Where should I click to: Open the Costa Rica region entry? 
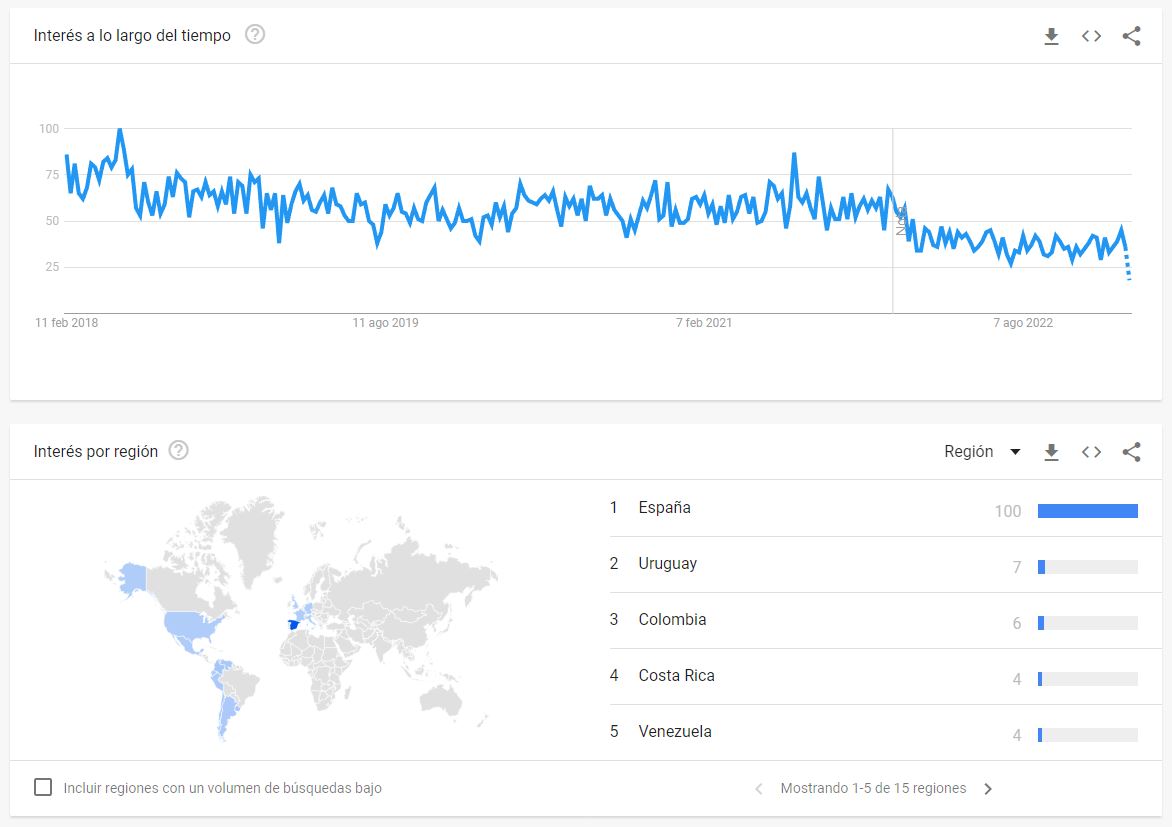(x=676, y=676)
